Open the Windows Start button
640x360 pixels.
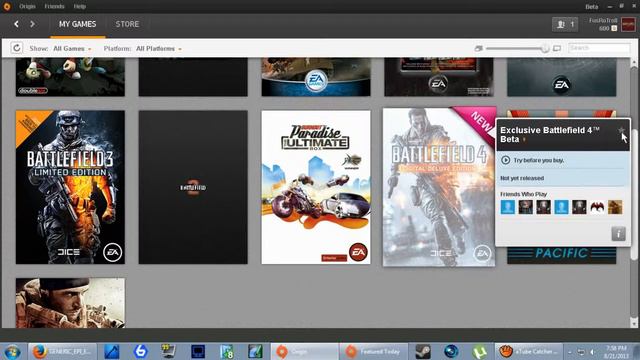click(x=12, y=351)
